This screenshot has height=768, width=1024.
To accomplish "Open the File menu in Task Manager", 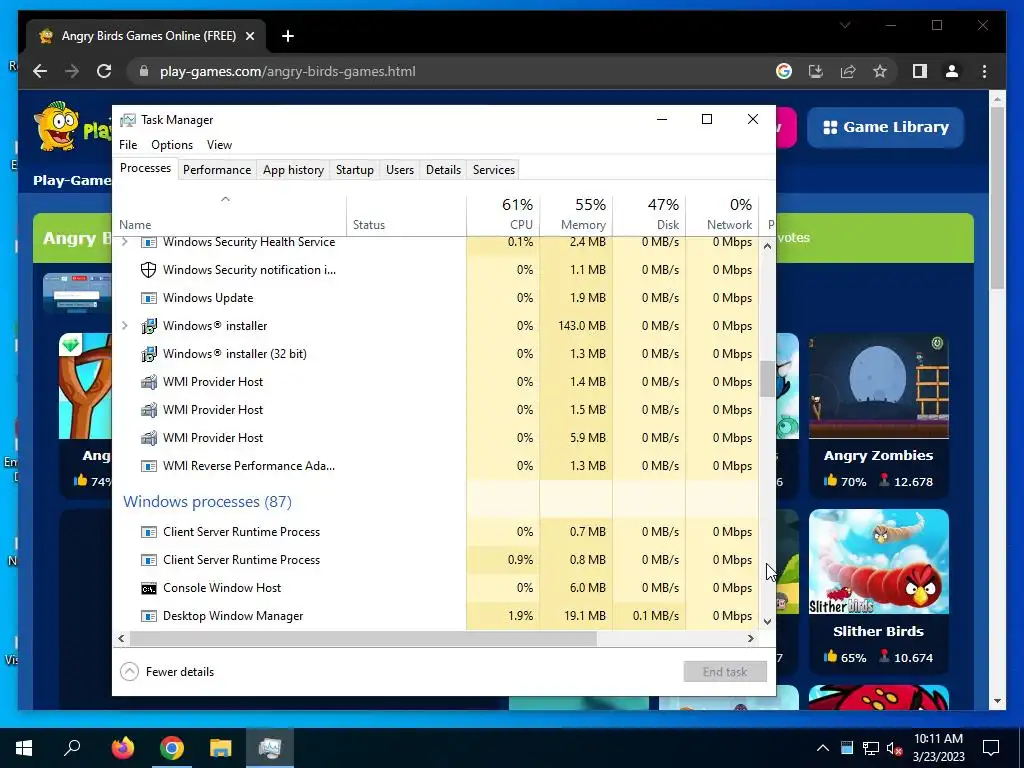I will pos(128,145).
